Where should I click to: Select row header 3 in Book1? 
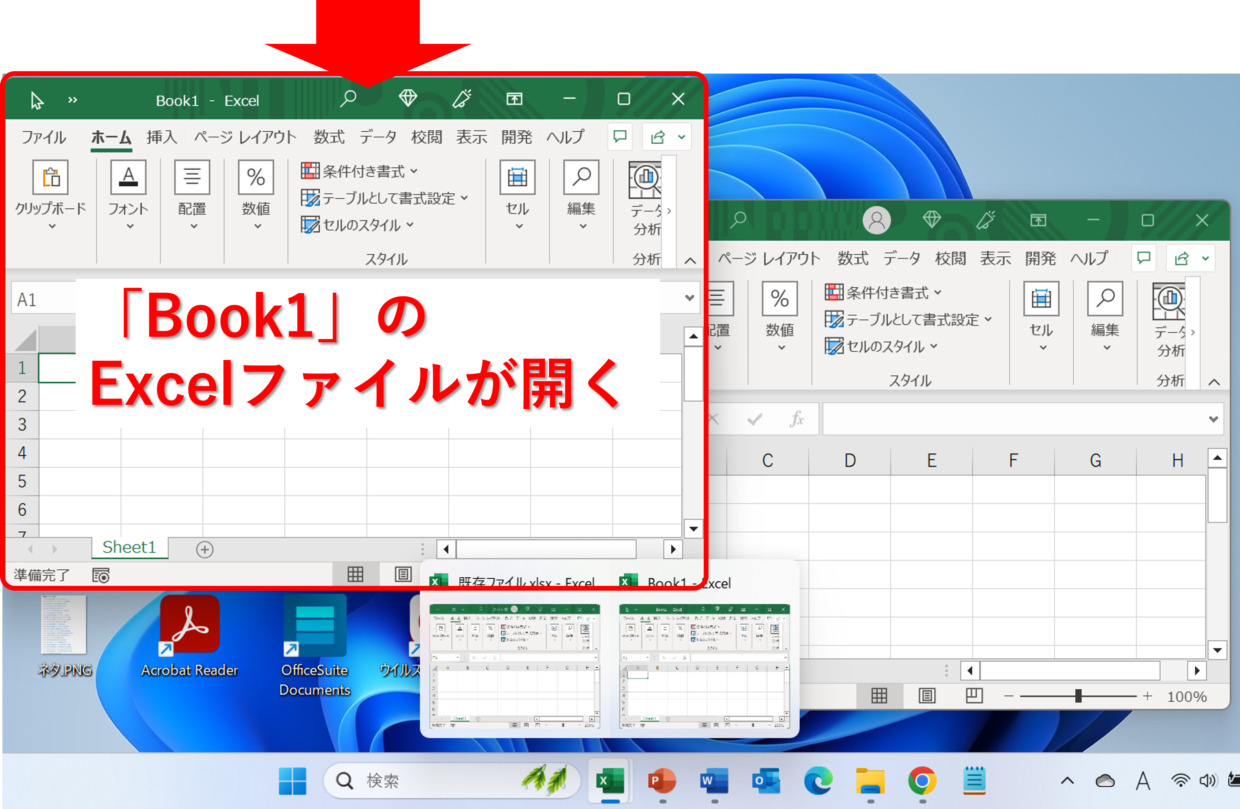pyautogui.click(x=22, y=425)
